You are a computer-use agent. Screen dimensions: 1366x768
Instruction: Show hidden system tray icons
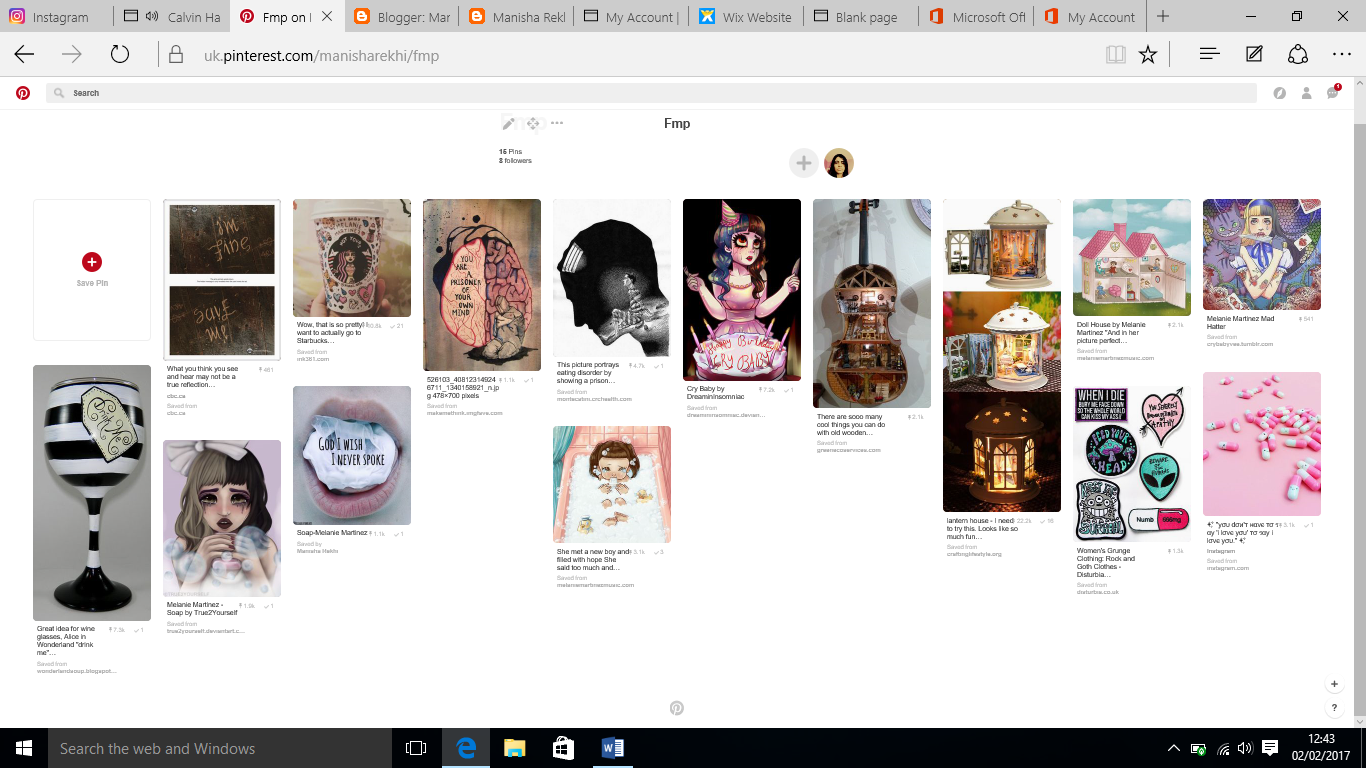1175,748
